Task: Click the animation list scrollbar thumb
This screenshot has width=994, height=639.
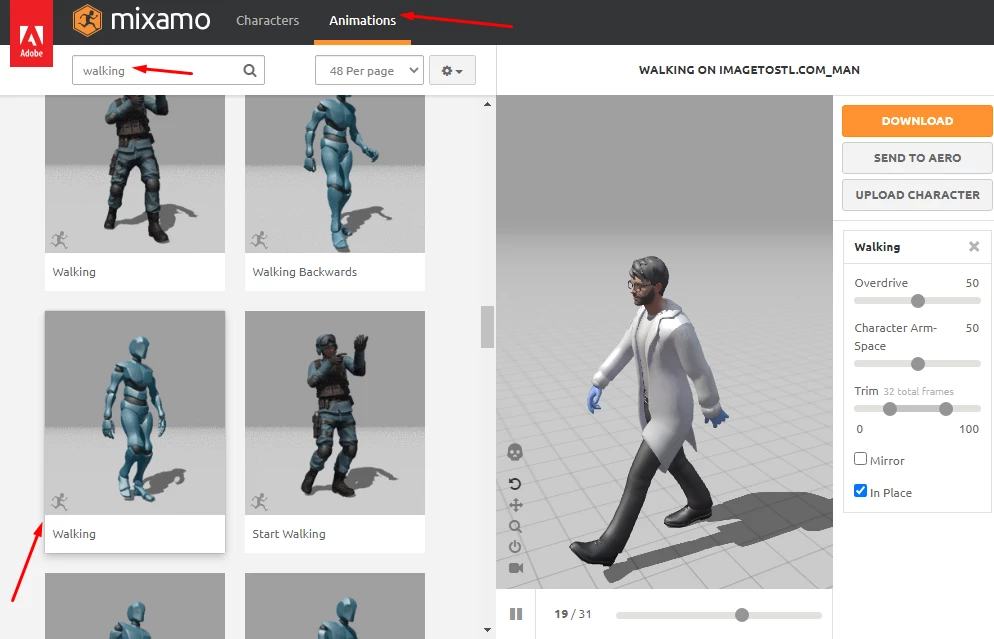Action: pos(487,327)
